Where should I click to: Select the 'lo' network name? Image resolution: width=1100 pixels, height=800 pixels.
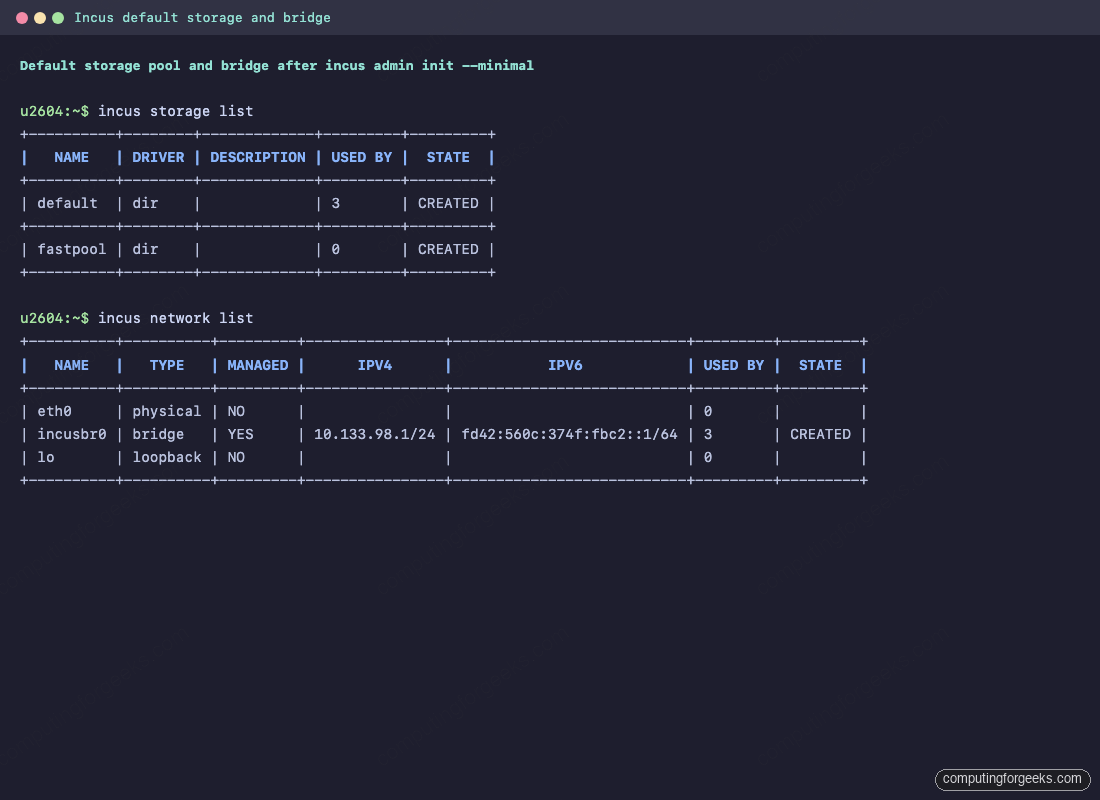pyautogui.click(x=46, y=458)
